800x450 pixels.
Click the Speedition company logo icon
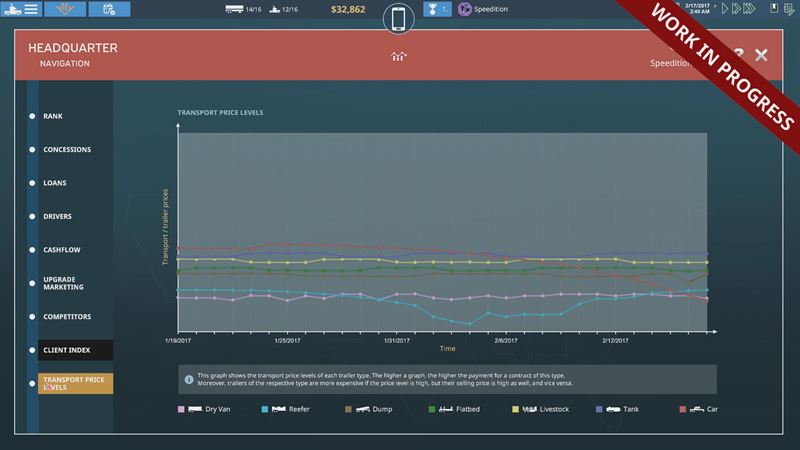click(x=466, y=10)
